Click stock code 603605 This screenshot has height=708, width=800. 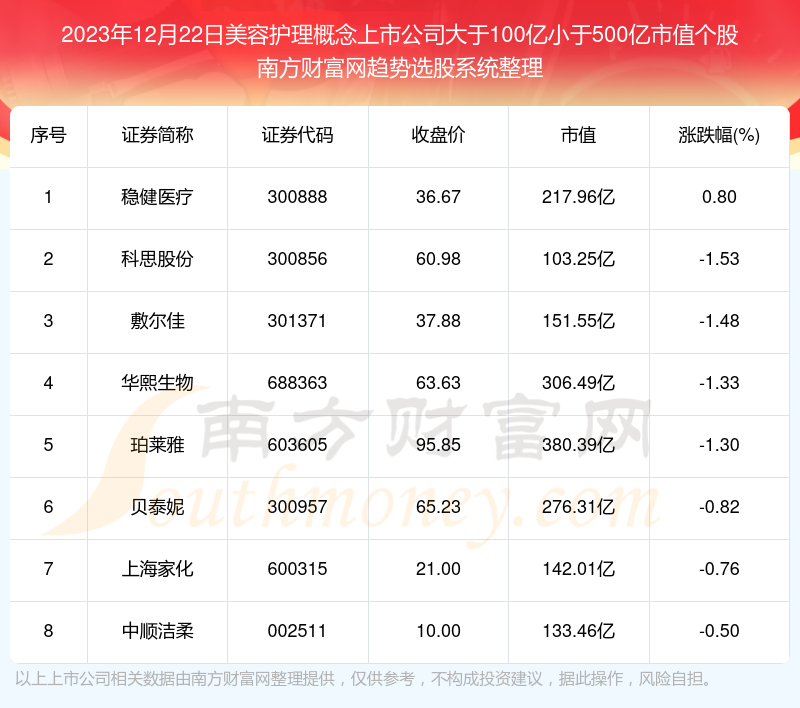click(297, 445)
